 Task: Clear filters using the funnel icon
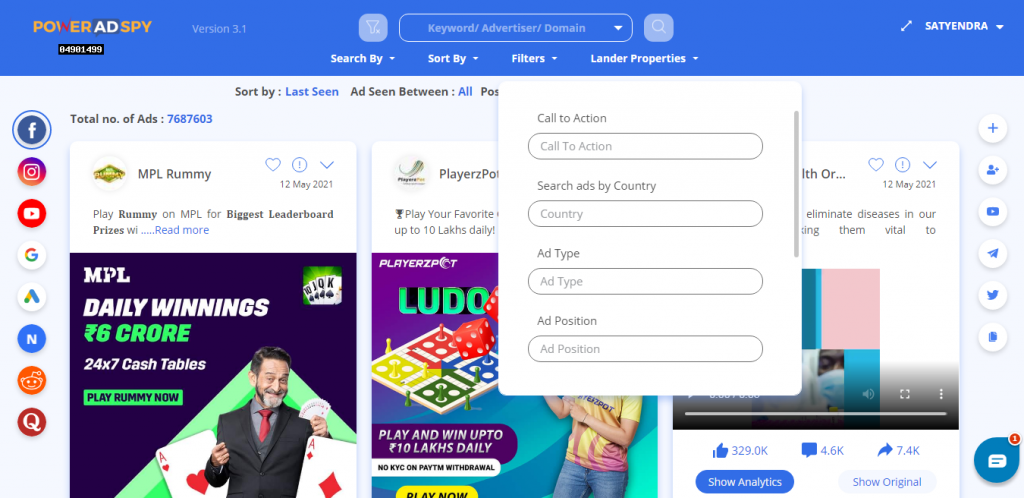click(x=373, y=27)
